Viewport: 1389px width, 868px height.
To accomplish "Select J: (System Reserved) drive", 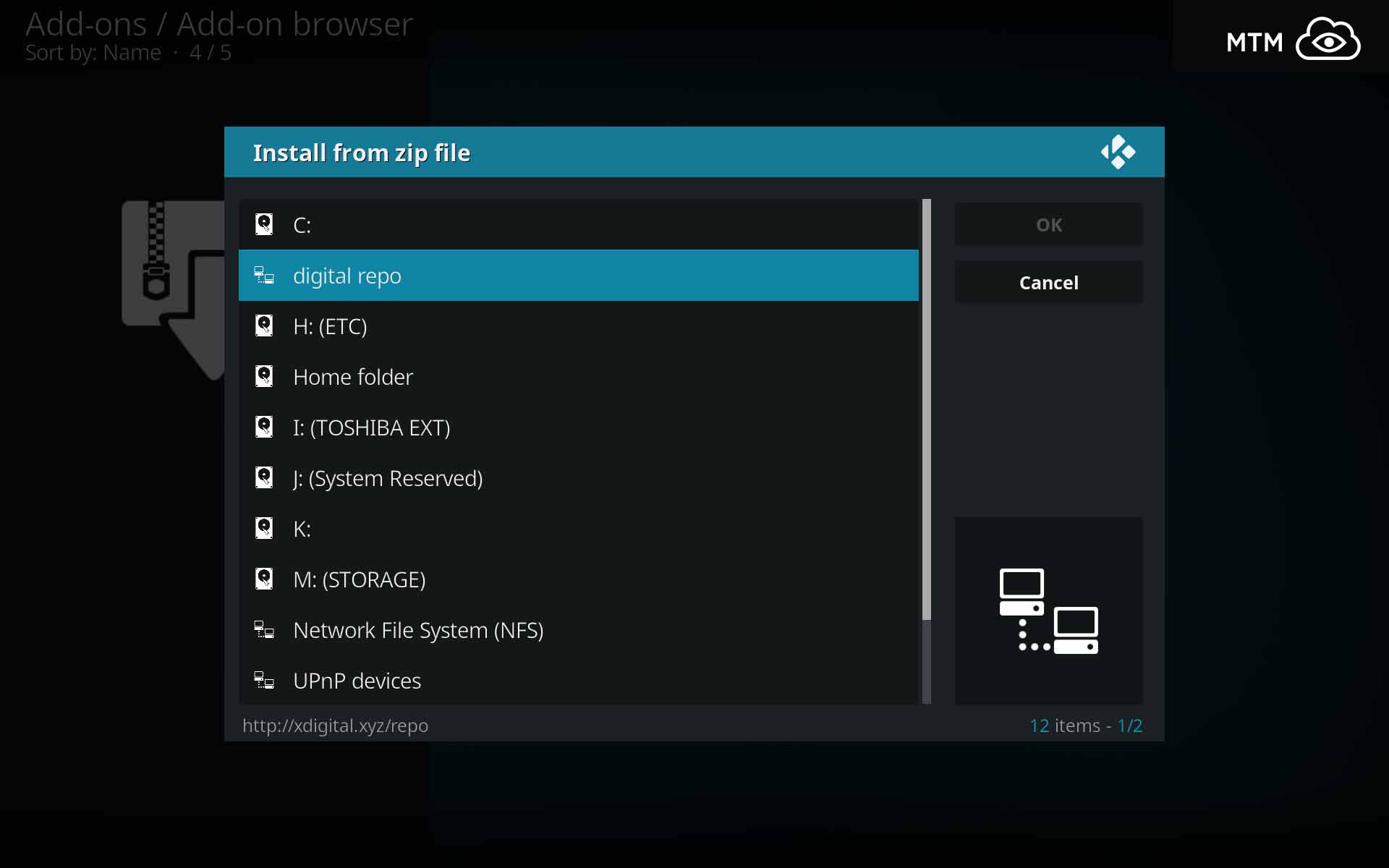I will pos(579,477).
